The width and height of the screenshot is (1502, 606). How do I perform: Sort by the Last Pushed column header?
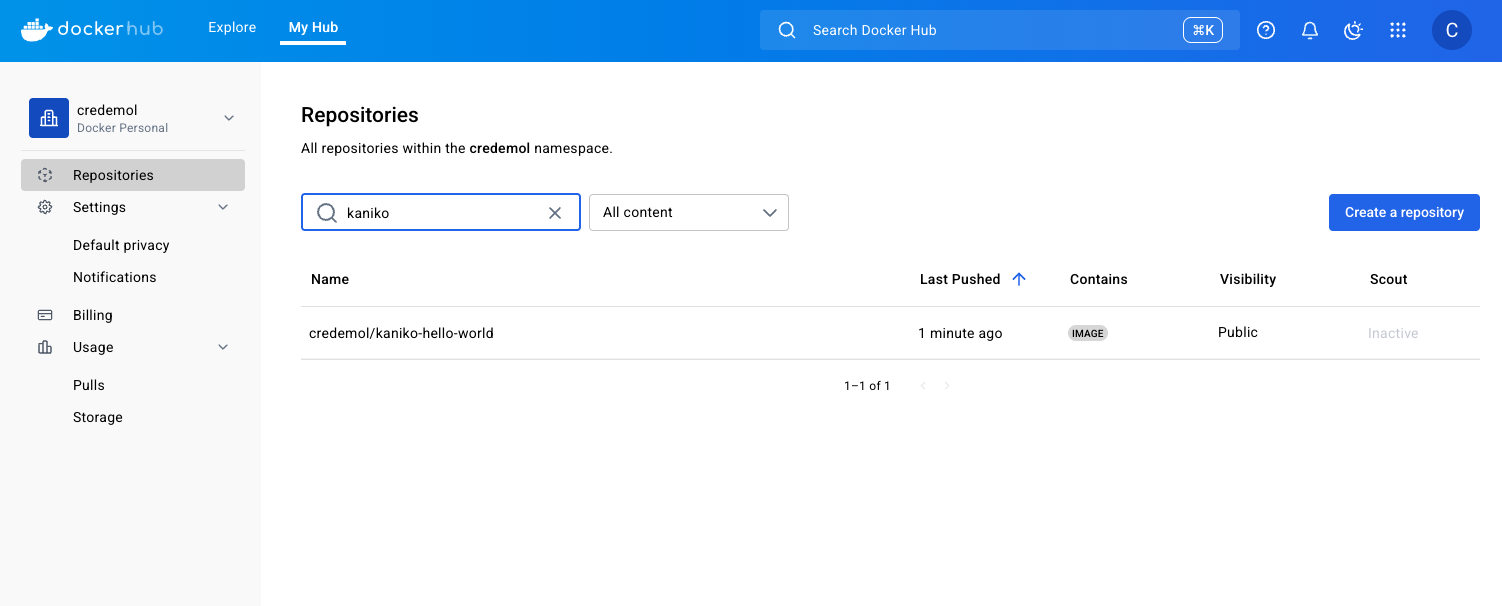(960, 279)
